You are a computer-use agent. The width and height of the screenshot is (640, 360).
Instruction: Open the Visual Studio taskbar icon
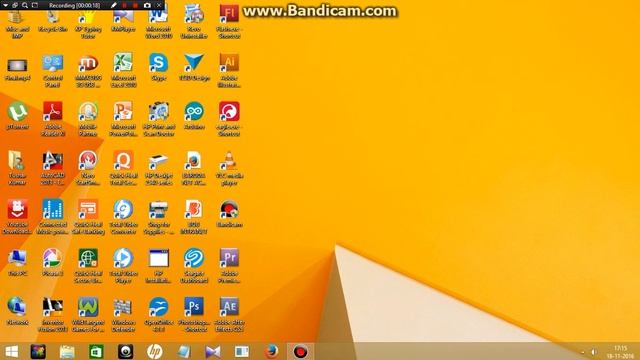click(x=213, y=351)
